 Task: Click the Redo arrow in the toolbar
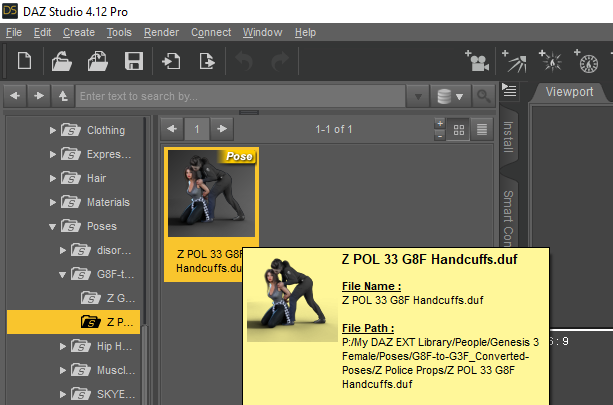[x=280, y=61]
